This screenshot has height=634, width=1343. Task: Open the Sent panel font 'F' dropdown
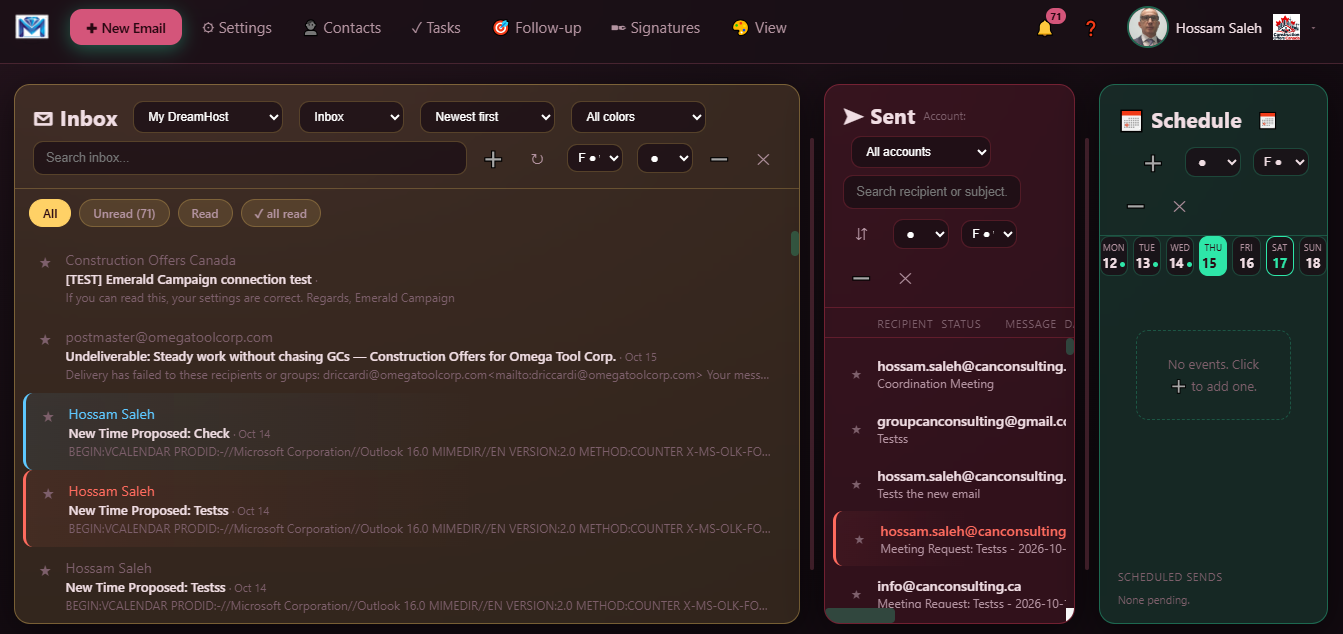[989, 234]
